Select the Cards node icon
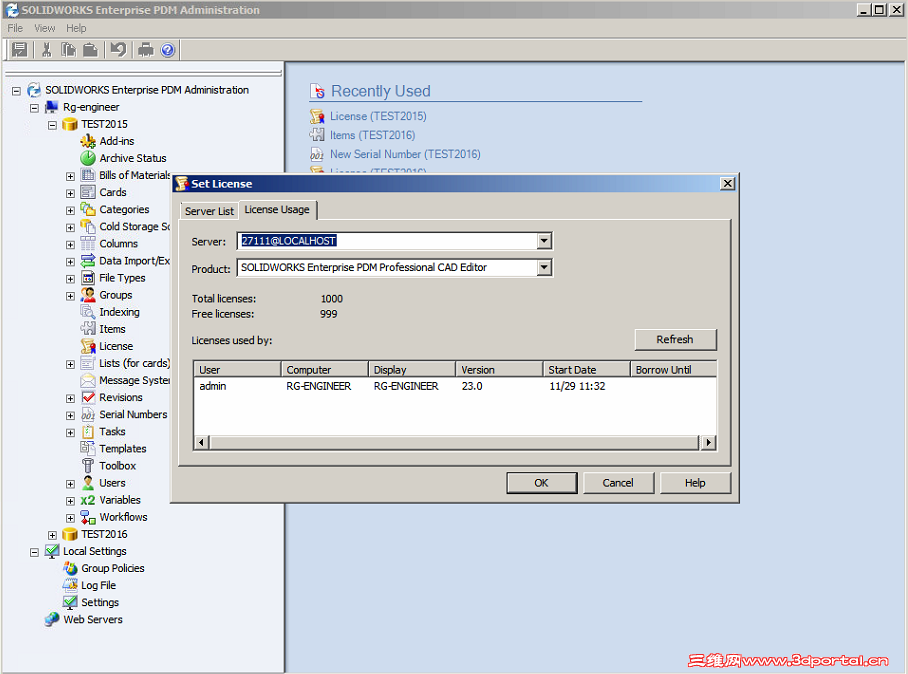 pos(88,192)
